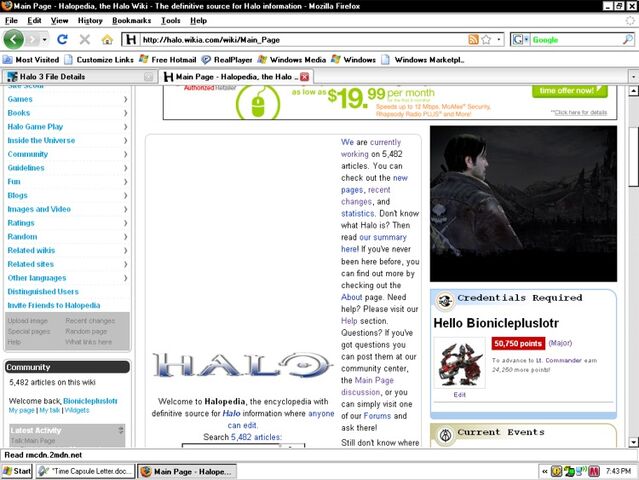Open the Customize Links bookmark
This screenshot has width=639, height=480.
pos(99,59)
